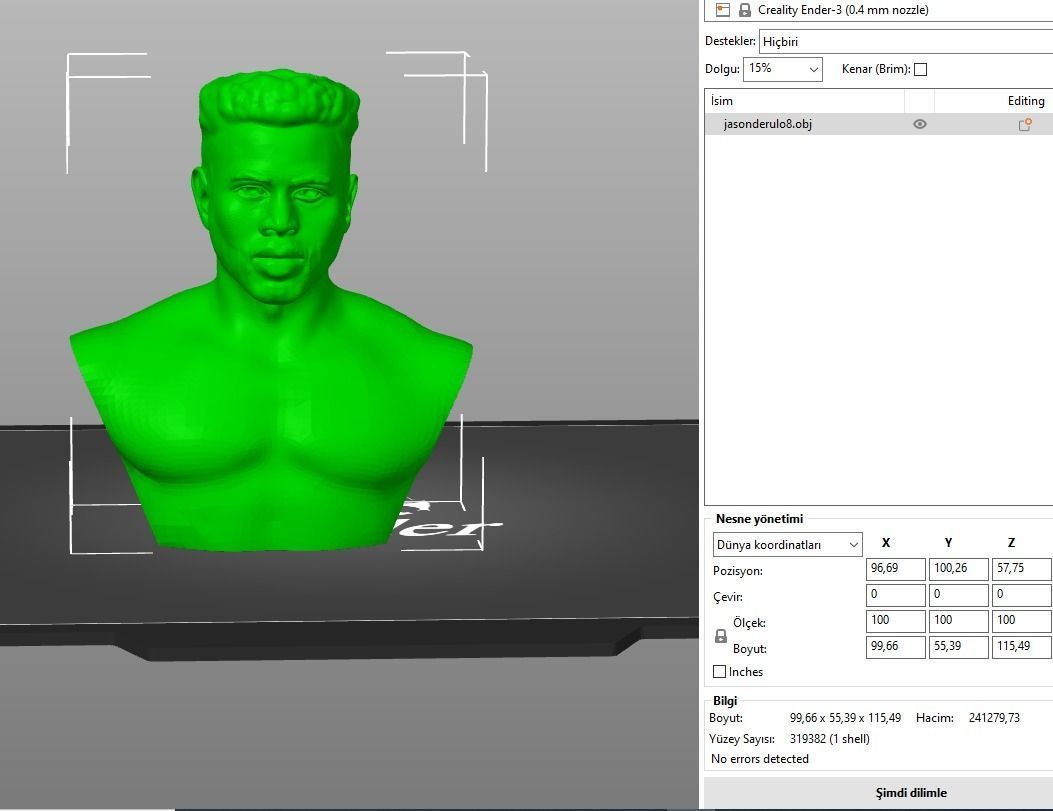Screen dimensions: 1053x811
Task: Open the Dolgu dropdown set to 15%
Action: tap(782, 69)
